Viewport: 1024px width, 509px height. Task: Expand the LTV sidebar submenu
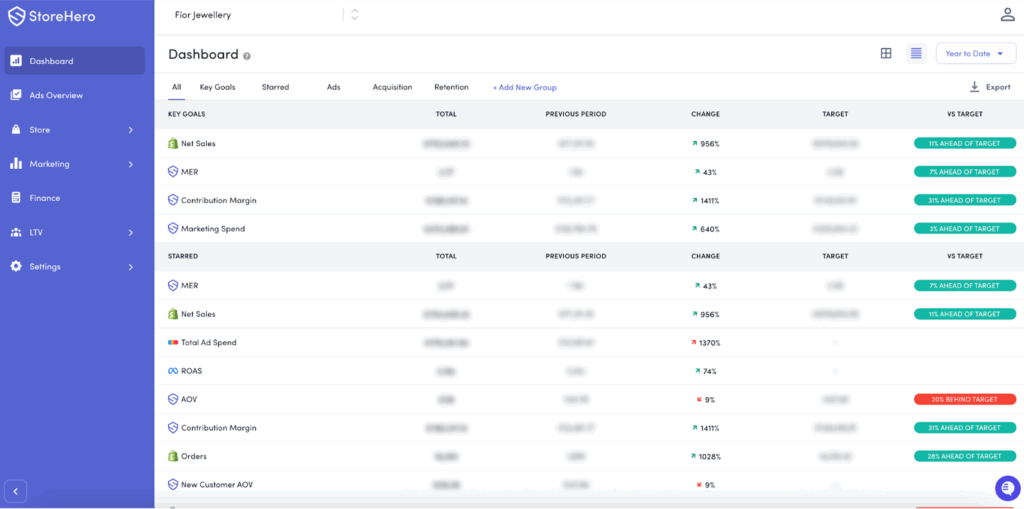point(130,232)
